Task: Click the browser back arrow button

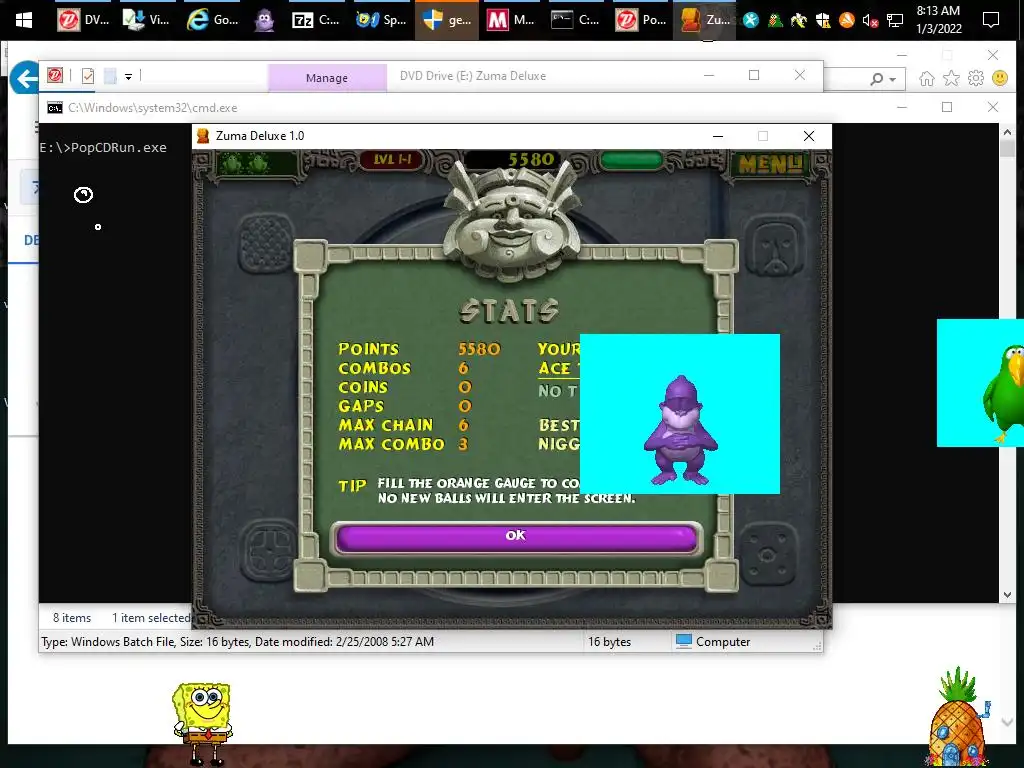Action: coord(24,78)
